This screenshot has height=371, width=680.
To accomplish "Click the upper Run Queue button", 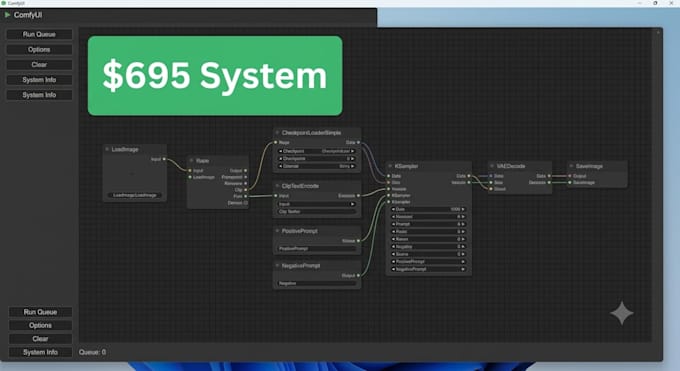I will tap(39, 34).
